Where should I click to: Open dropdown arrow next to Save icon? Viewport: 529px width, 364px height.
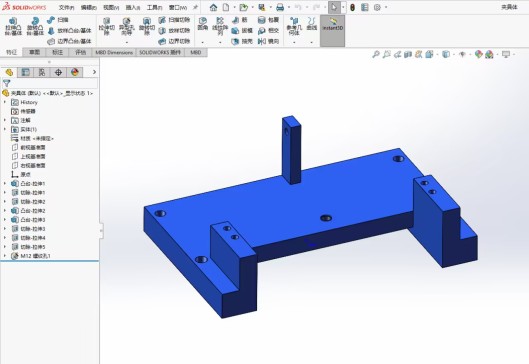271,7
